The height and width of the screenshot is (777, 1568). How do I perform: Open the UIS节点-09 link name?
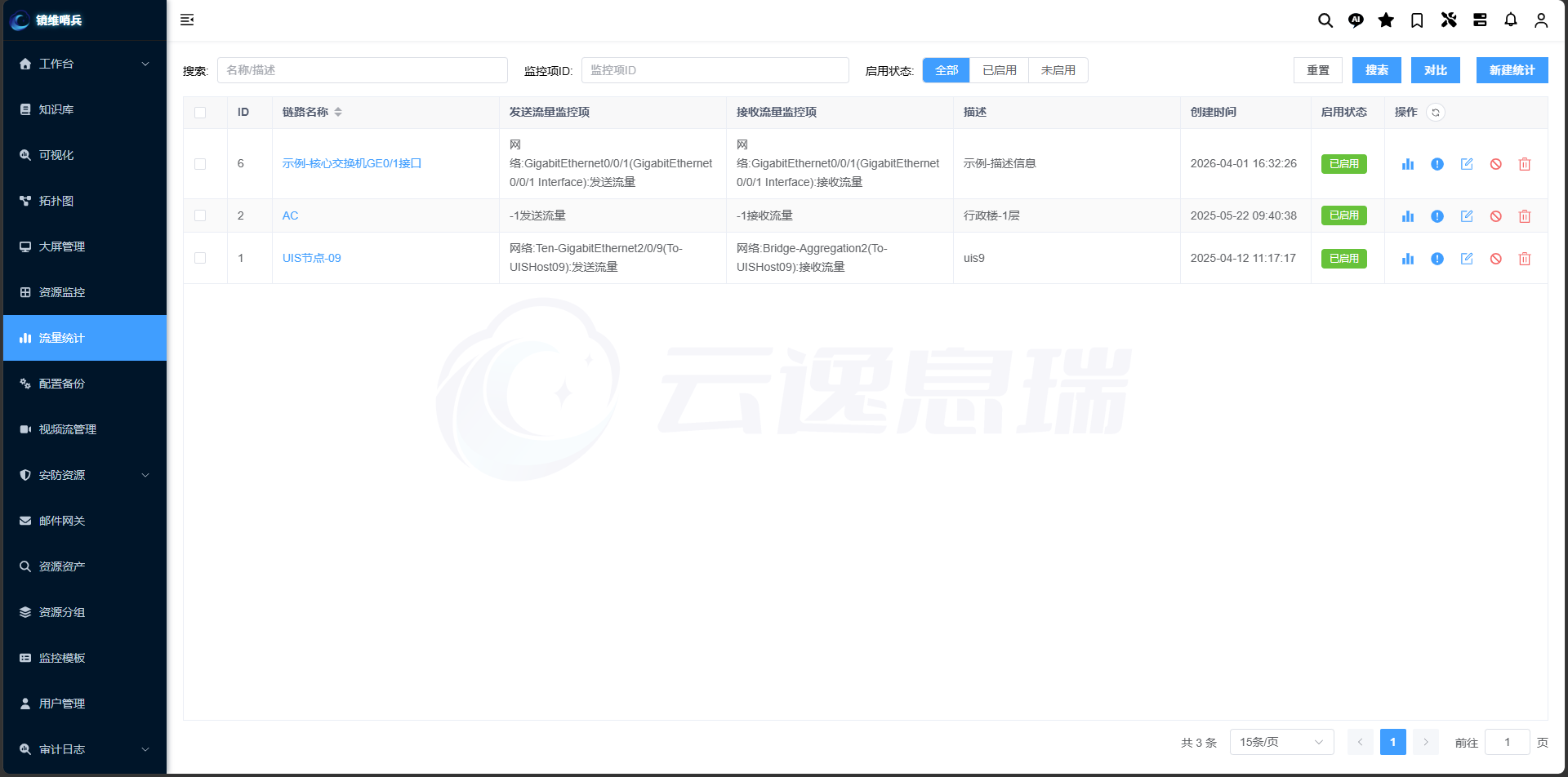point(312,258)
